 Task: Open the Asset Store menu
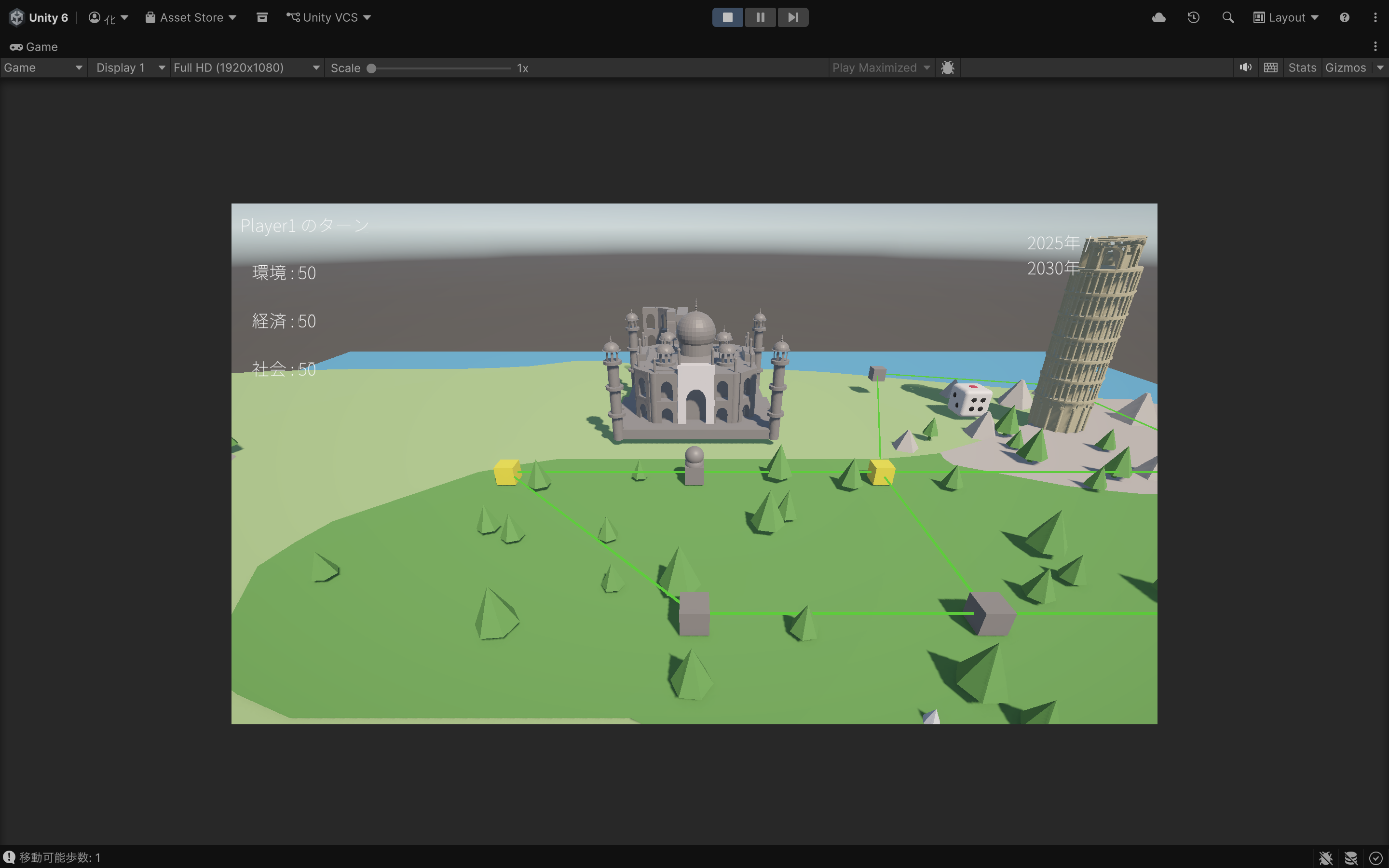point(191,17)
